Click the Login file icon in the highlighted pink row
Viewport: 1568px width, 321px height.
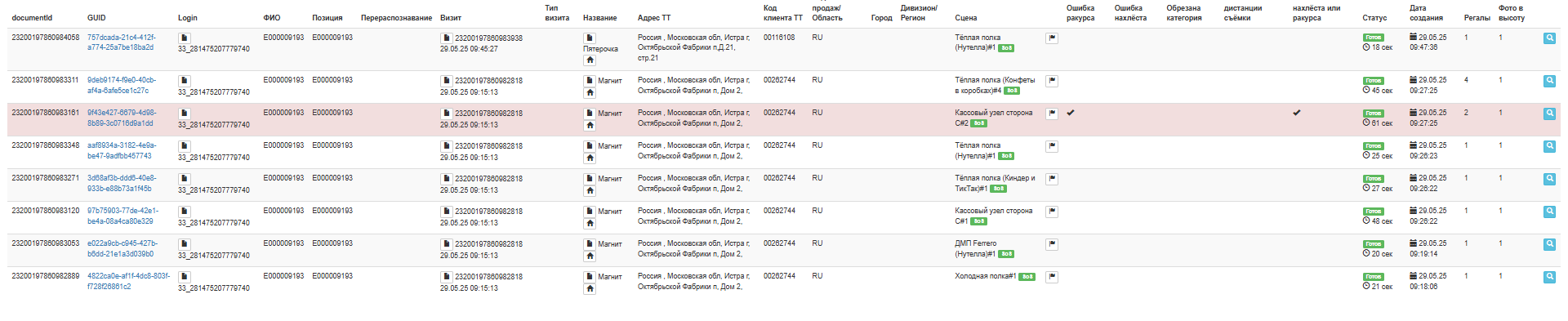[184, 113]
